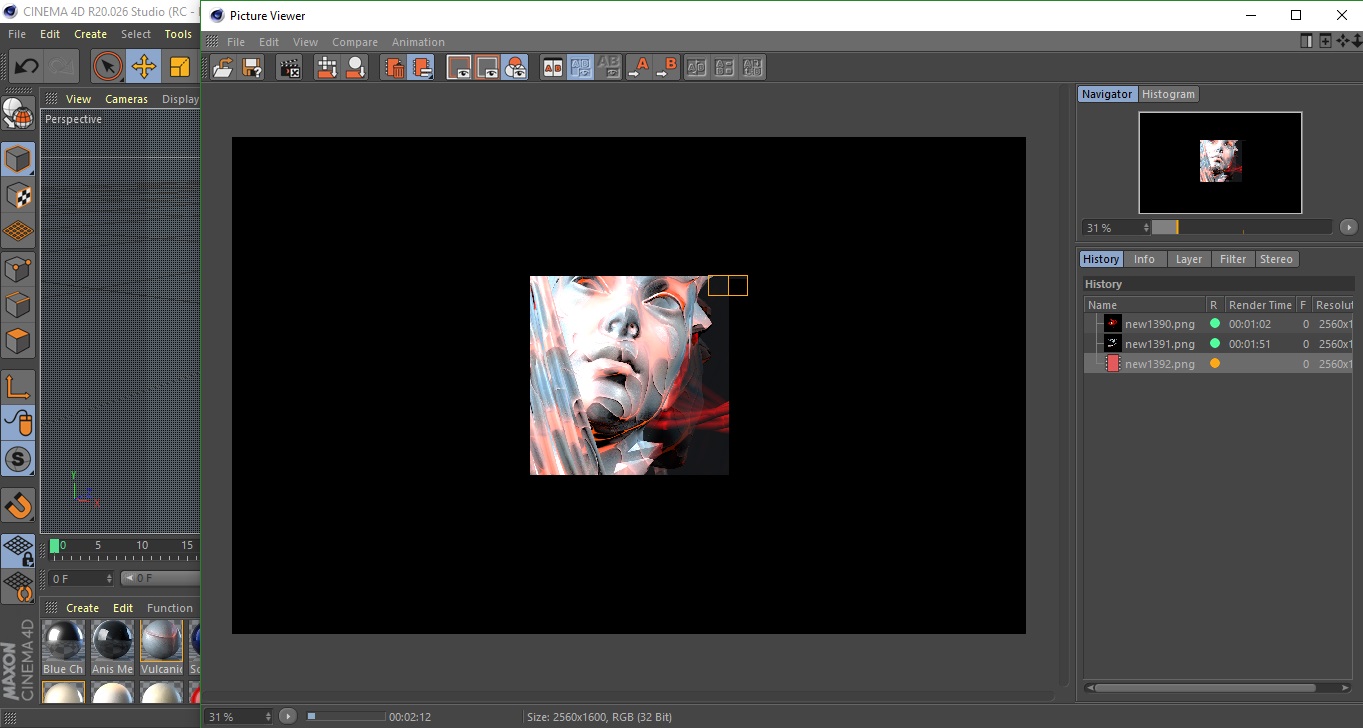Click the Blue Ch material thumbnail
The height and width of the screenshot is (728, 1363).
[x=63, y=641]
